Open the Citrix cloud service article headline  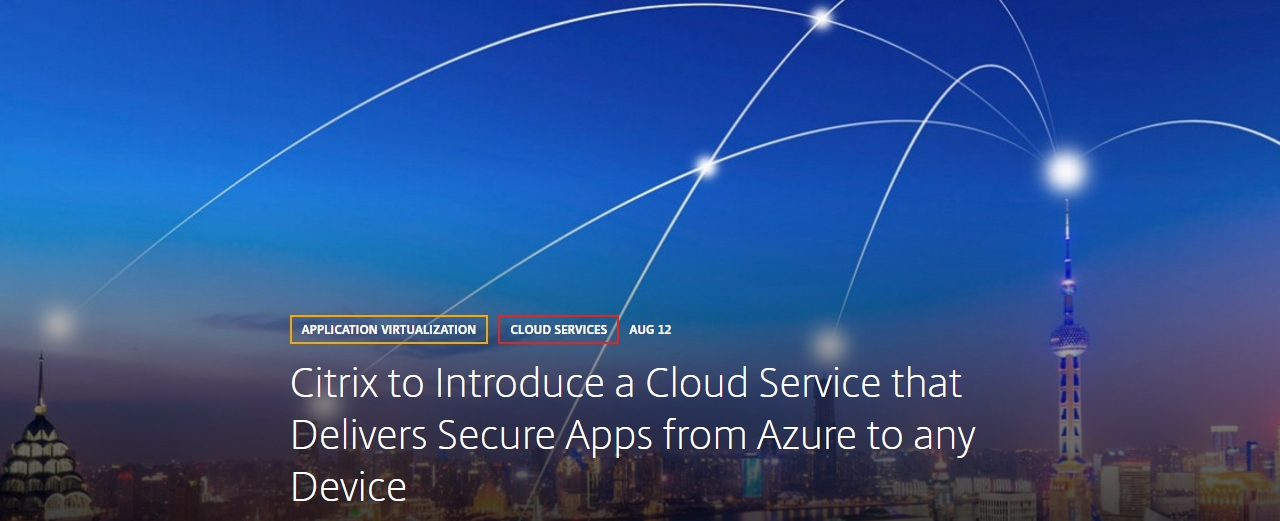pos(633,435)
